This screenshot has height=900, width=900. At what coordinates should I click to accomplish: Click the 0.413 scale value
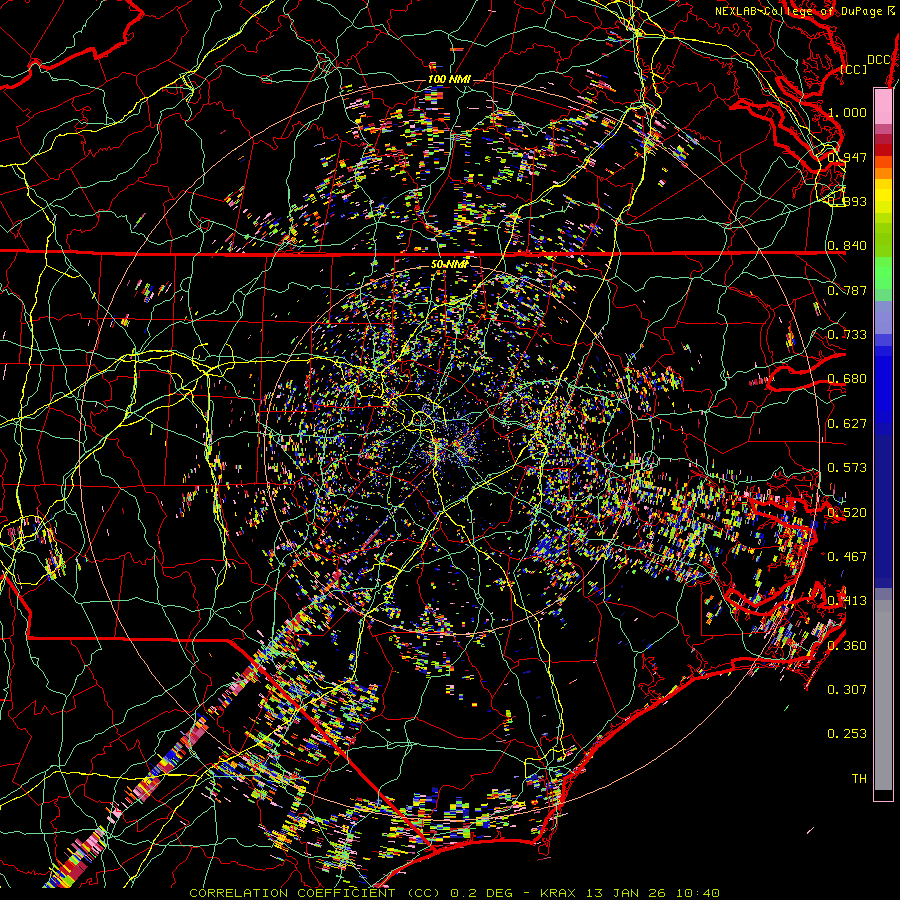tap(848, 601)
